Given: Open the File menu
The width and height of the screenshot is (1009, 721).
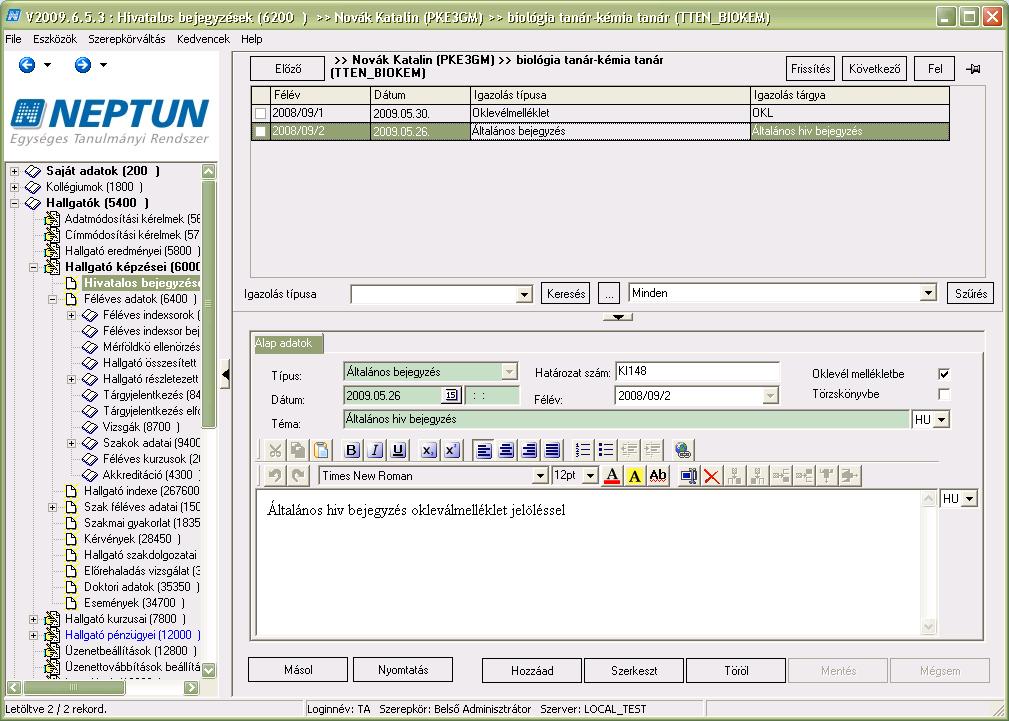Looking at the screenshot, I should click(14, 39).
